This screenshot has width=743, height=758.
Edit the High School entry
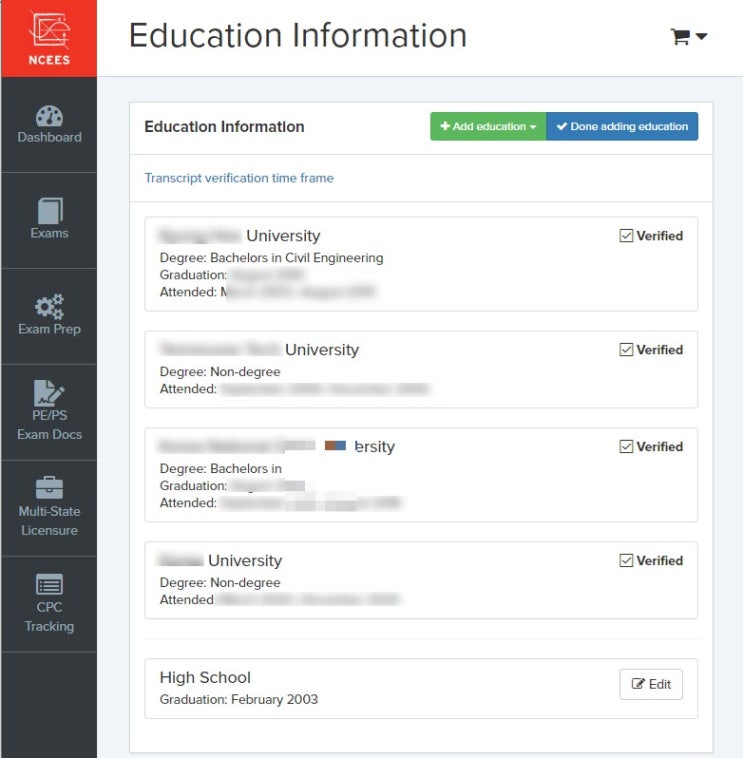click(x=651, y=684)
